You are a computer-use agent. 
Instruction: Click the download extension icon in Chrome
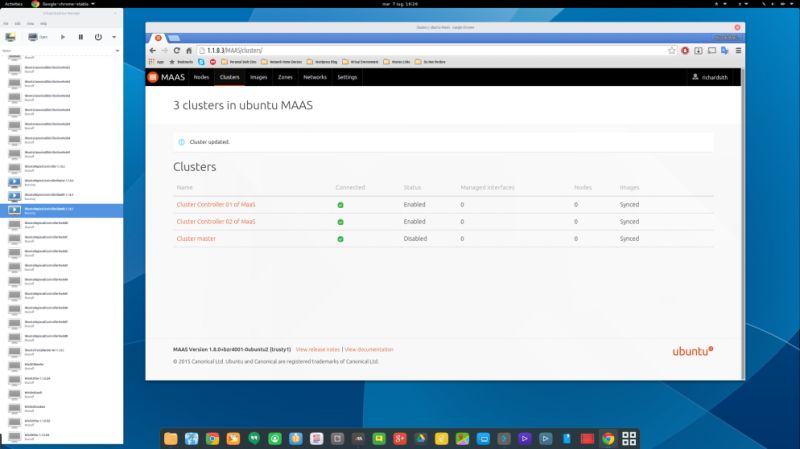pyautogui.click(x=698, y=51)
